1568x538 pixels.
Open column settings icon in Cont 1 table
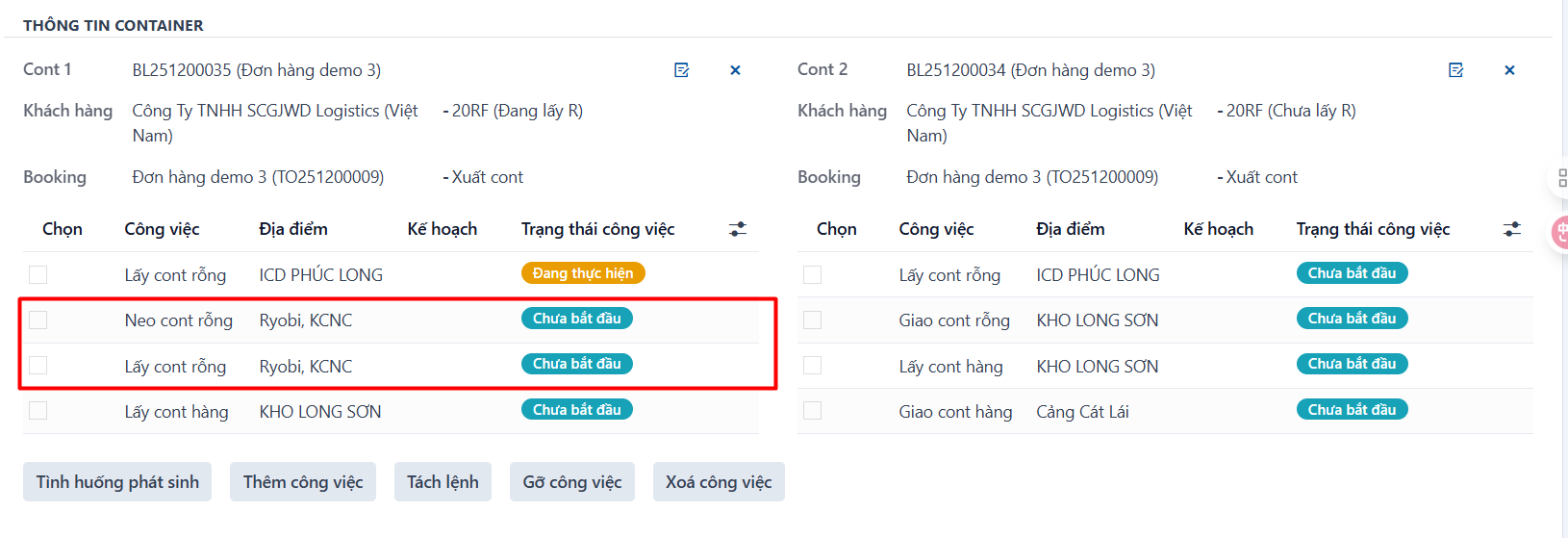click(x=738, y=229)
